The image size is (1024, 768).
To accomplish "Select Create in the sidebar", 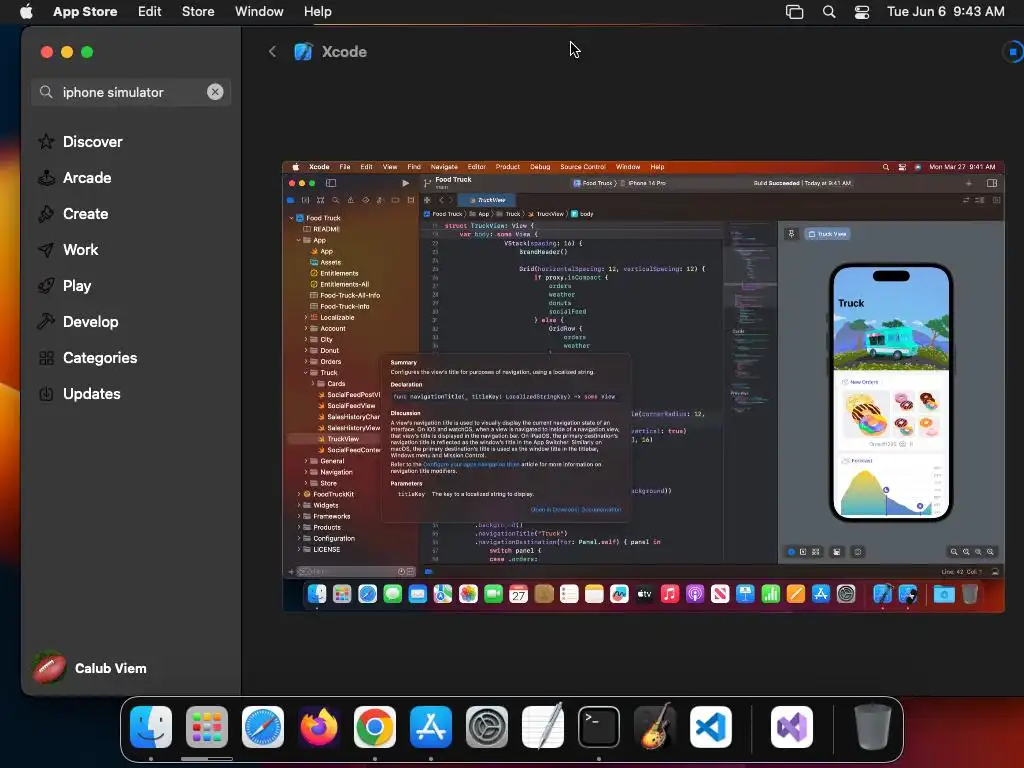I will click(x=85, y=214).
